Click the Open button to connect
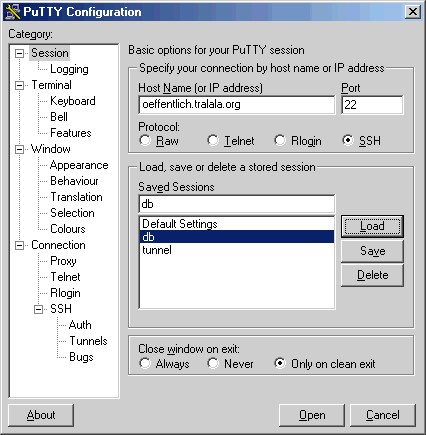The image size is (426, 435). pos(312,415)
